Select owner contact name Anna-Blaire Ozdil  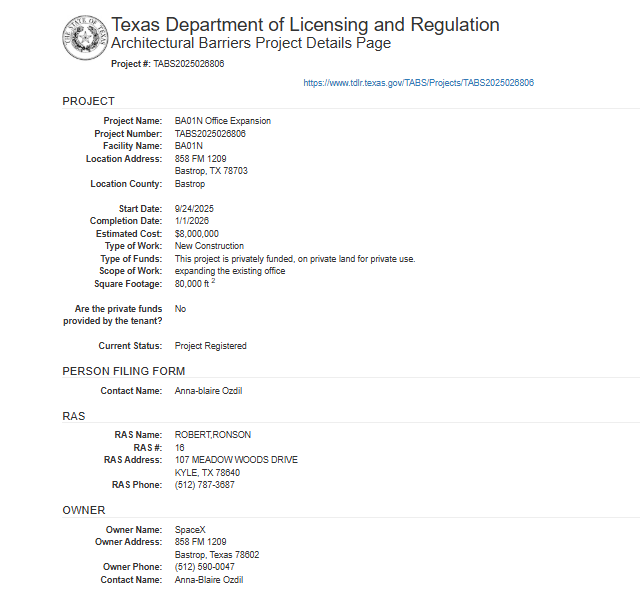(209, 580)
